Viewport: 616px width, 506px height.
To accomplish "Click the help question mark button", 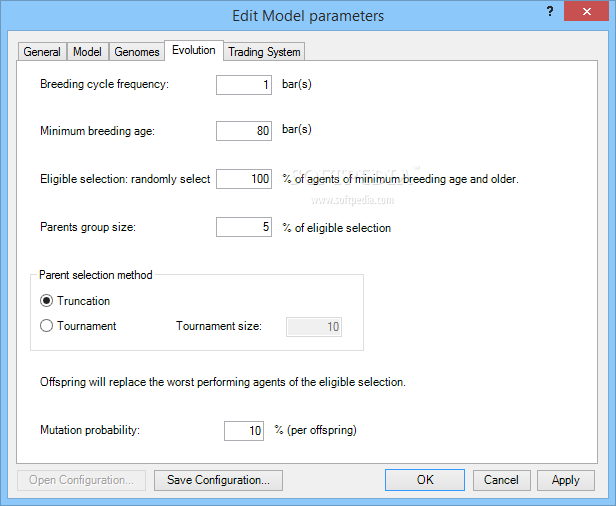I will pos(550,11).
